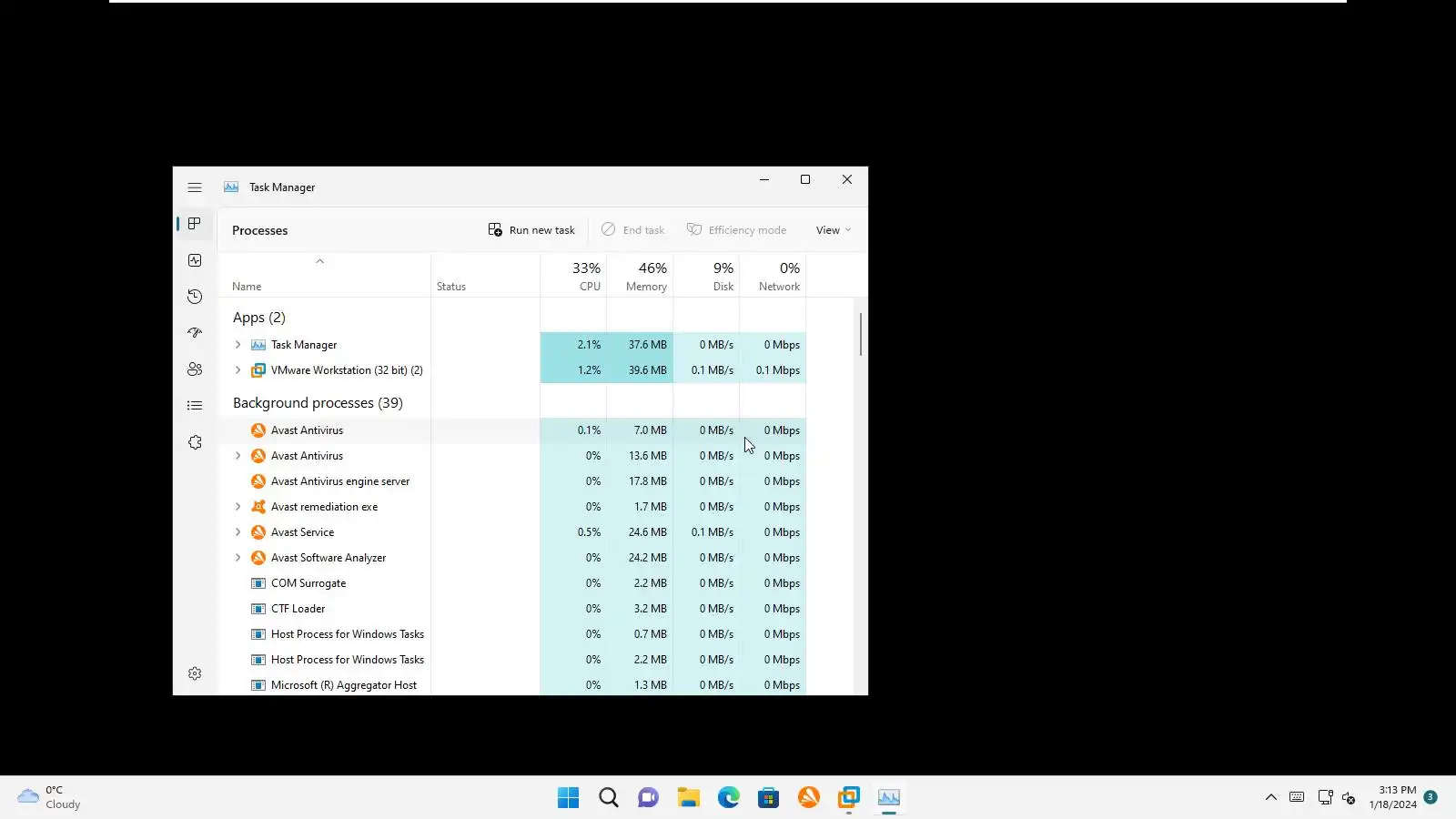Screen dimensions: 1456x819
Task: Open the Task Manager hamburger navigation menu
Action: point(195,187)
